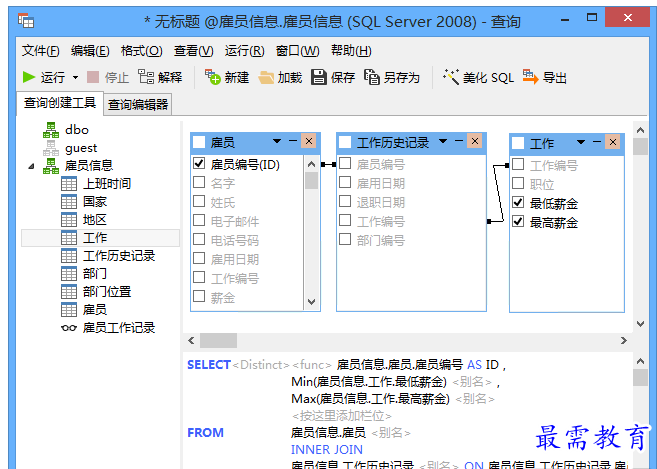The width and height of the screenshot is (657, 469).
Task: Click the green Run (运行) button
Action: 44,78
